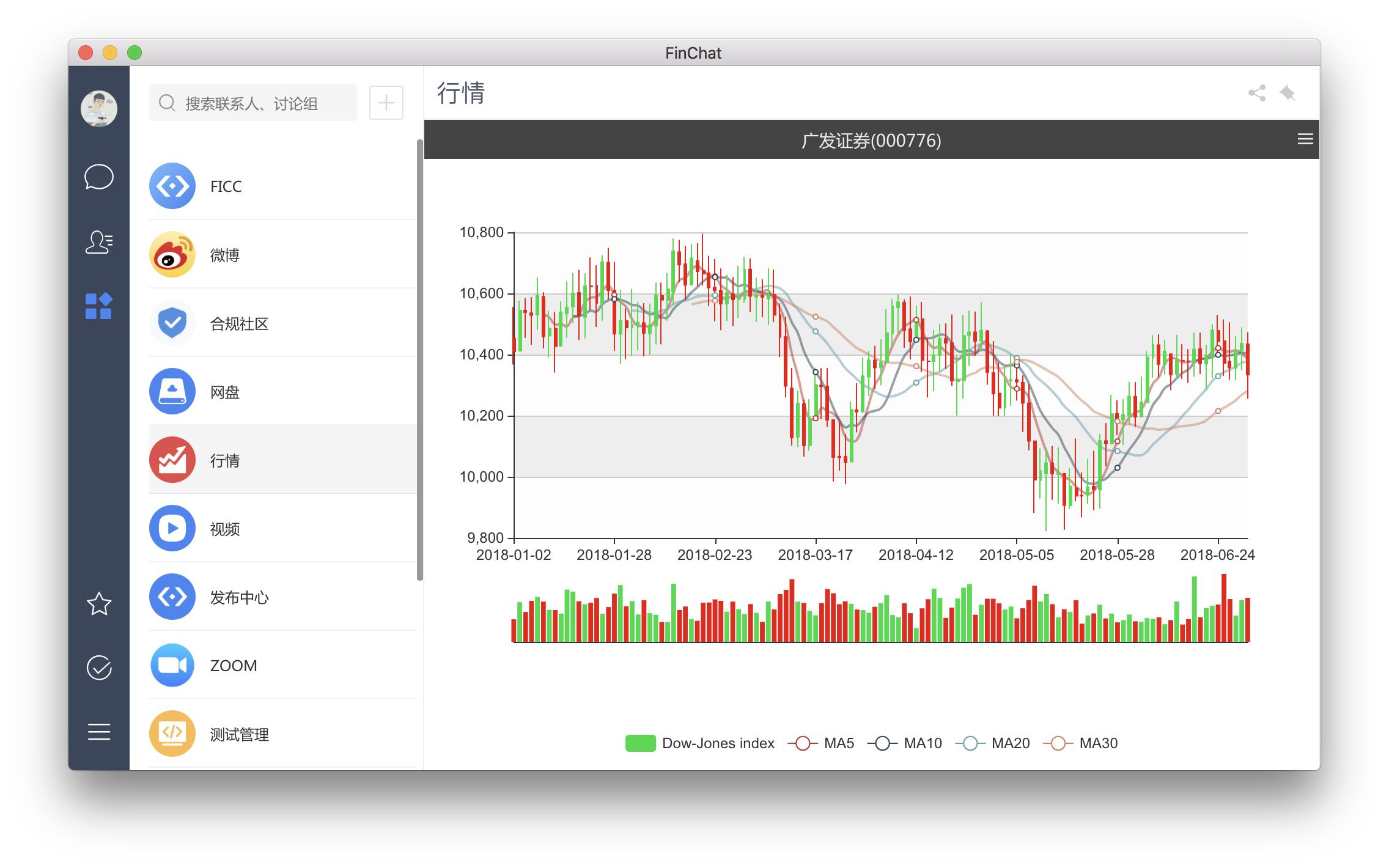Click Dow-Jones index green legend swatch
The height and width of the screenshot is (868, 1389).
(640, 743)
